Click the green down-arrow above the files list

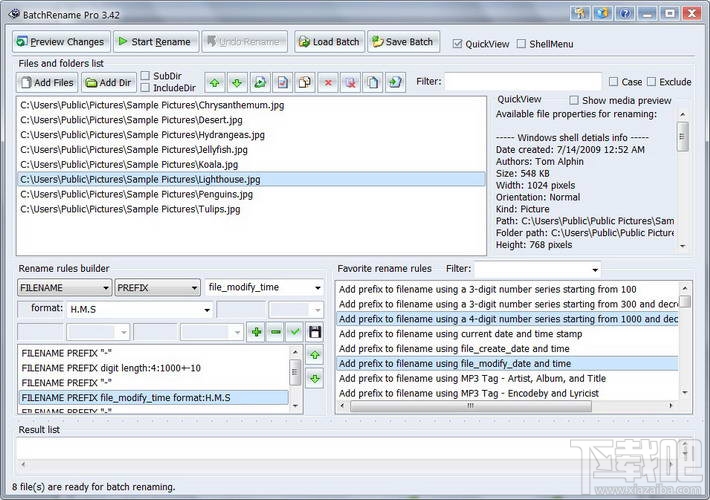point(237,82)
